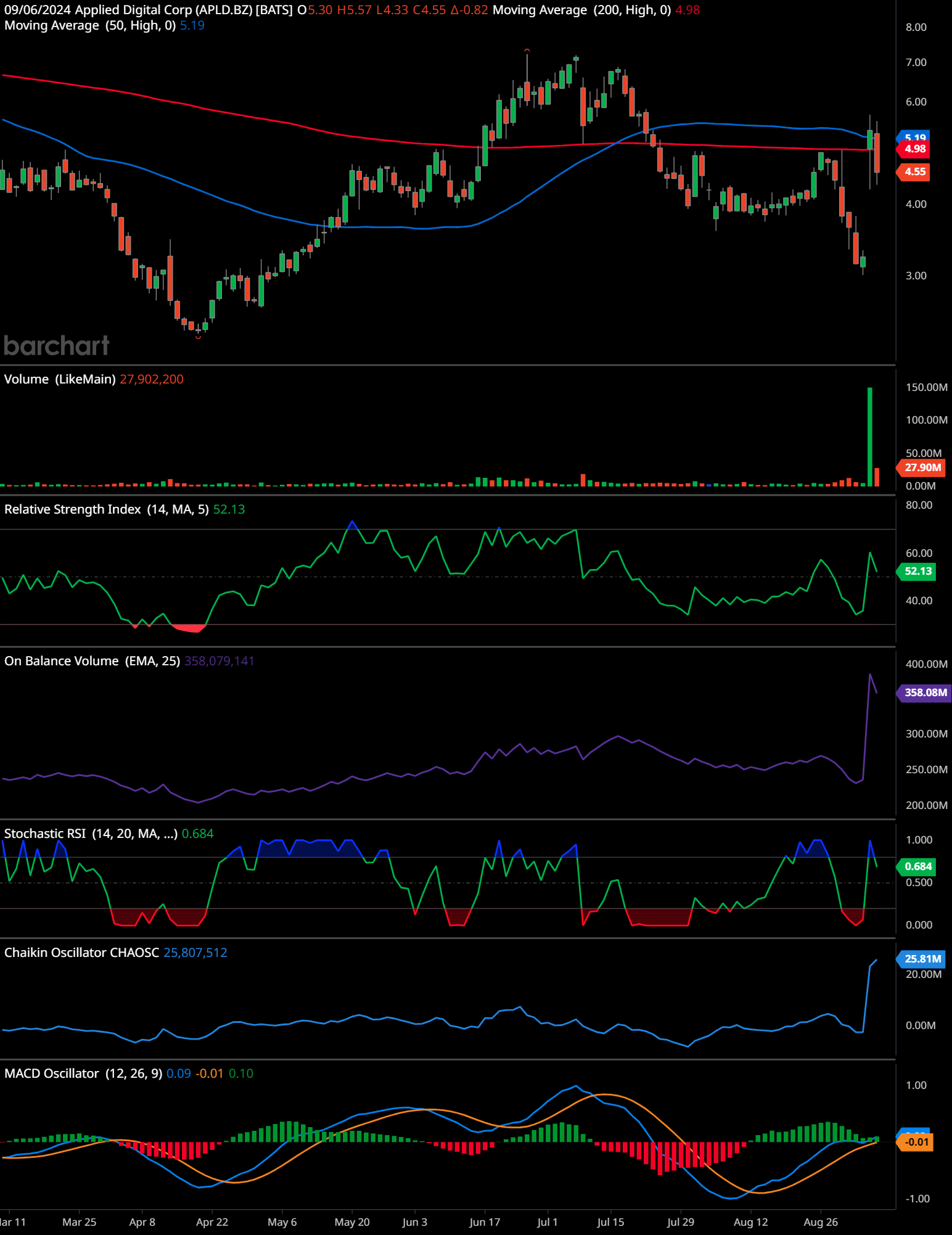
Task: Click the volume value 27,902,200
Action: point(152,379)
